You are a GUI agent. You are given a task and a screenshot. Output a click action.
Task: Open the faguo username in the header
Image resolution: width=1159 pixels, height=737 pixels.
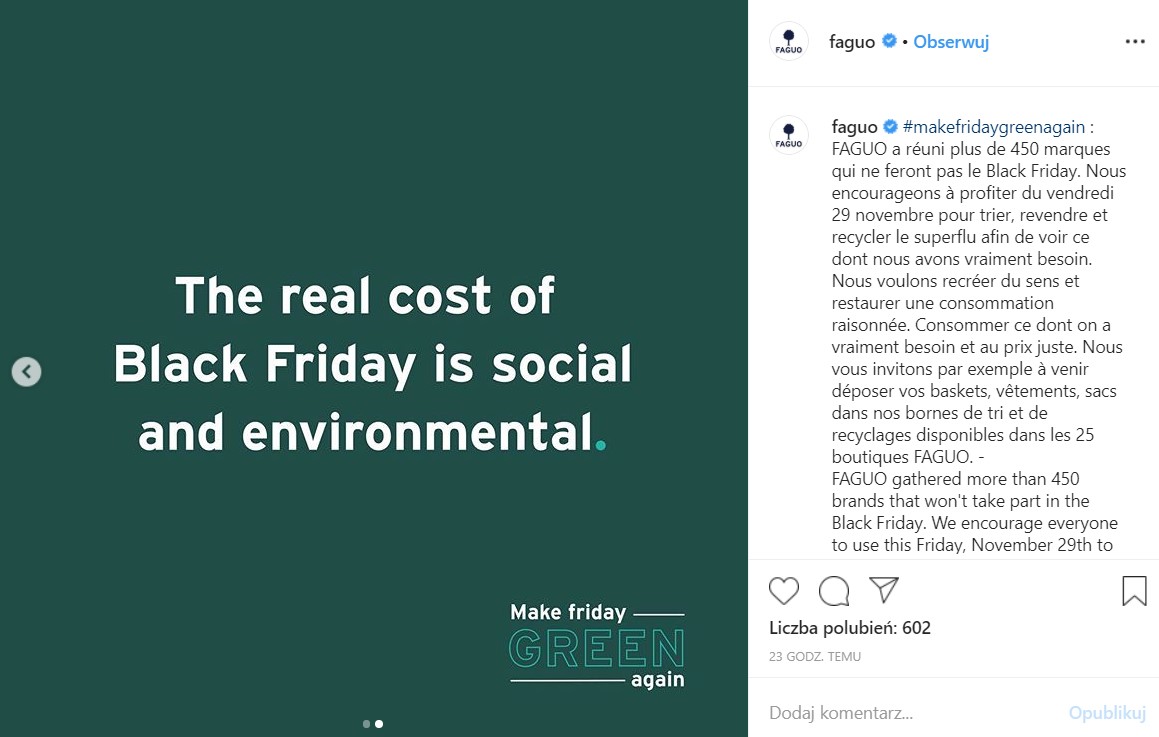(852, 42)
